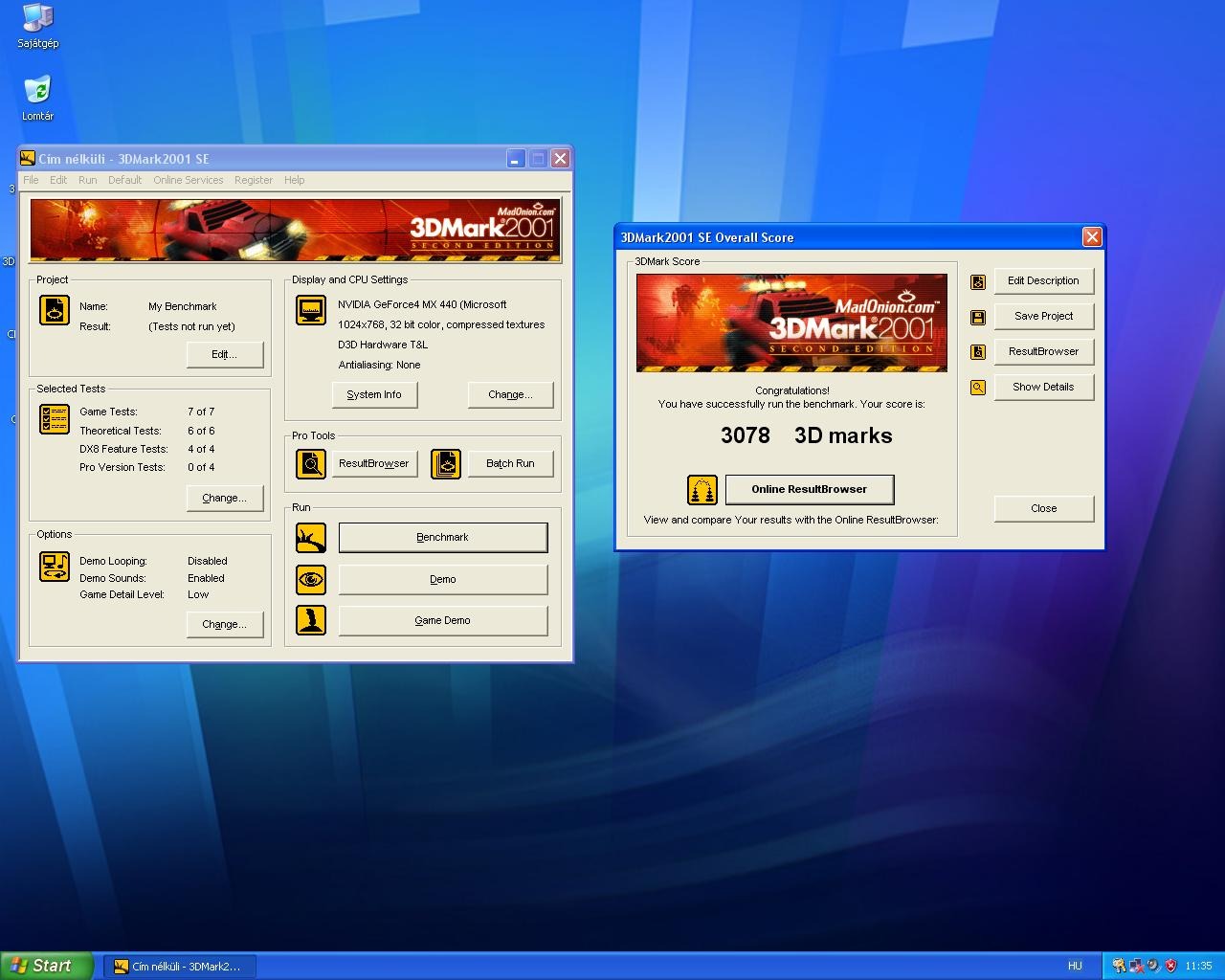Open the Edit menu
Screen dimensions: 1225x980
tap(58, 180)
